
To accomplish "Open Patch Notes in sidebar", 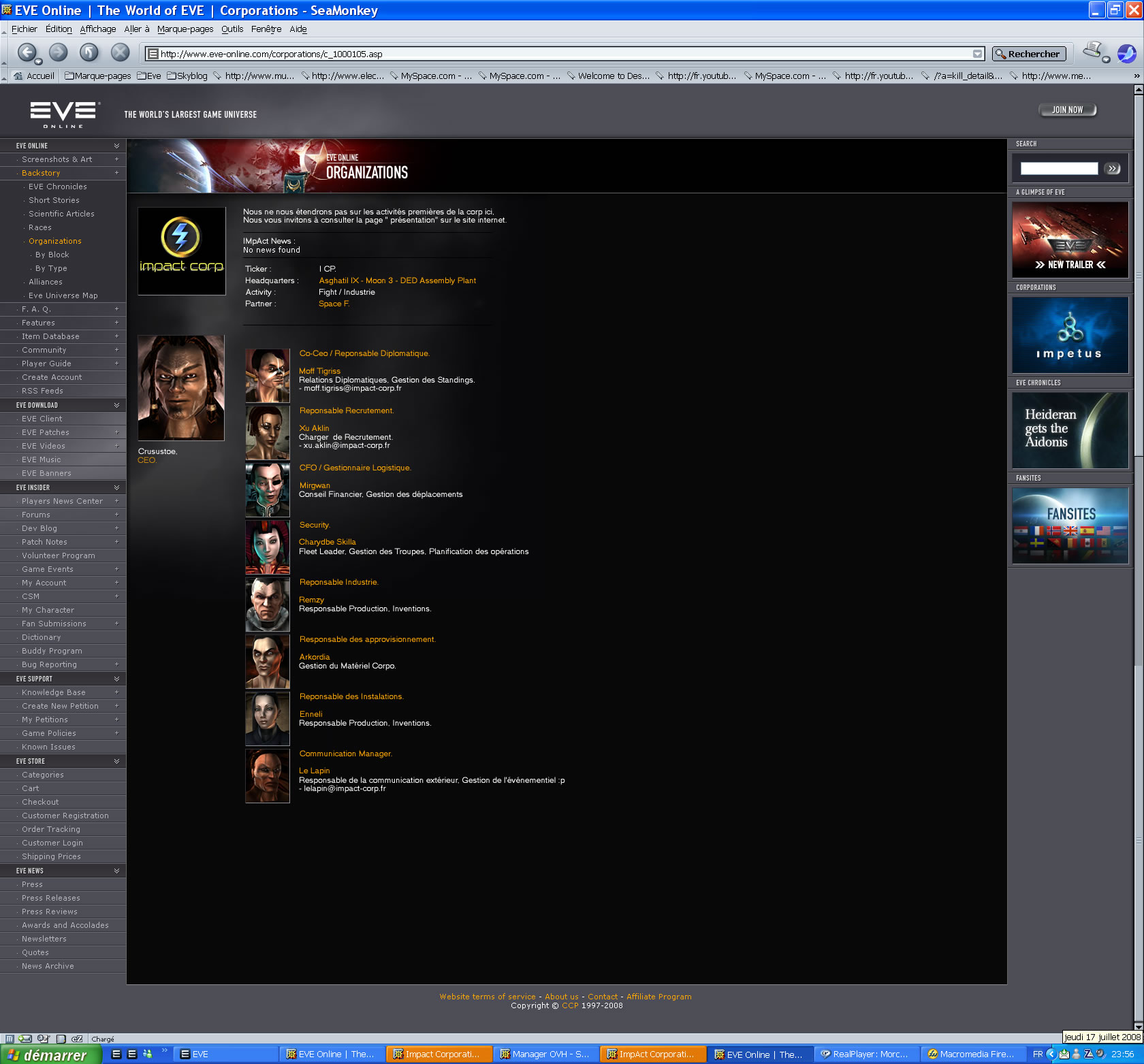I will [44, 542].
